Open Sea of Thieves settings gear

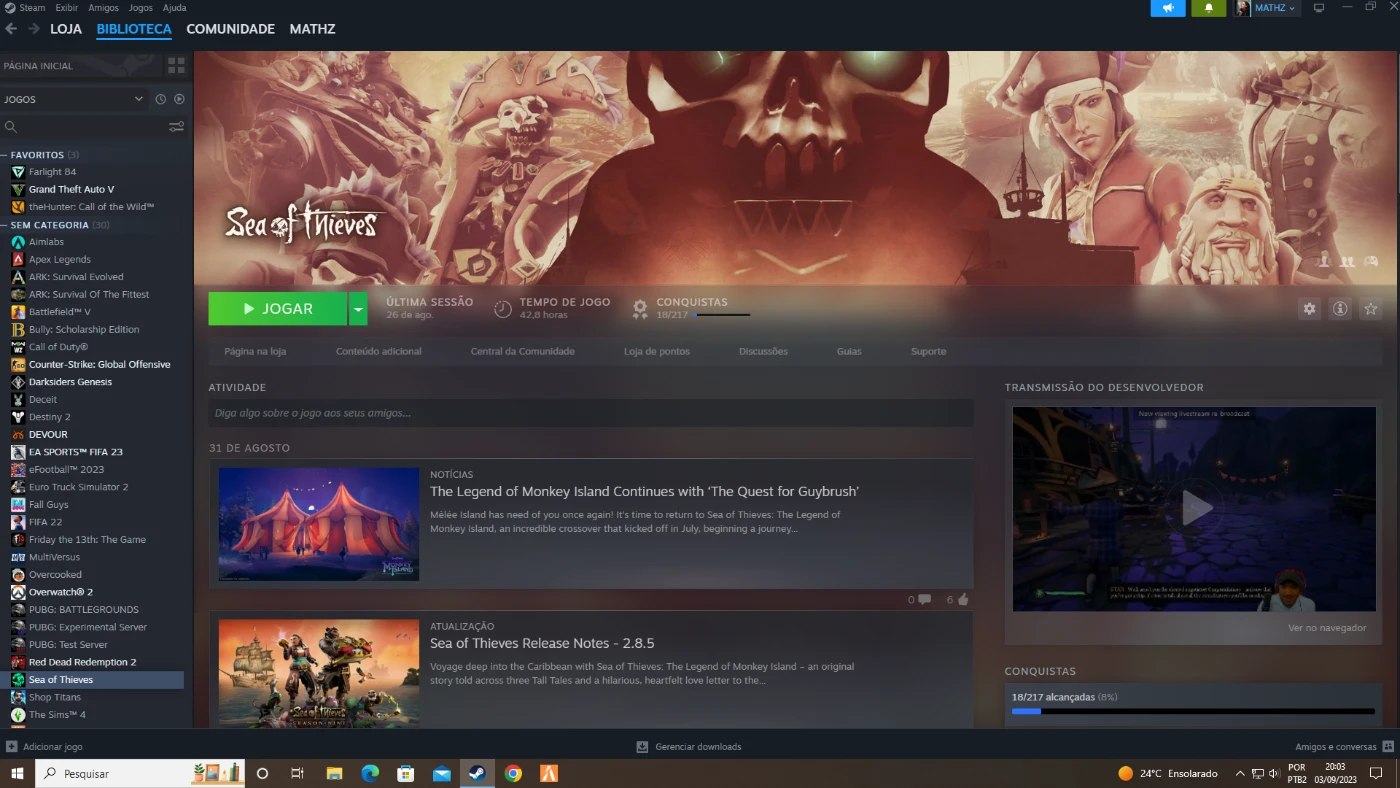(1309, 309)
